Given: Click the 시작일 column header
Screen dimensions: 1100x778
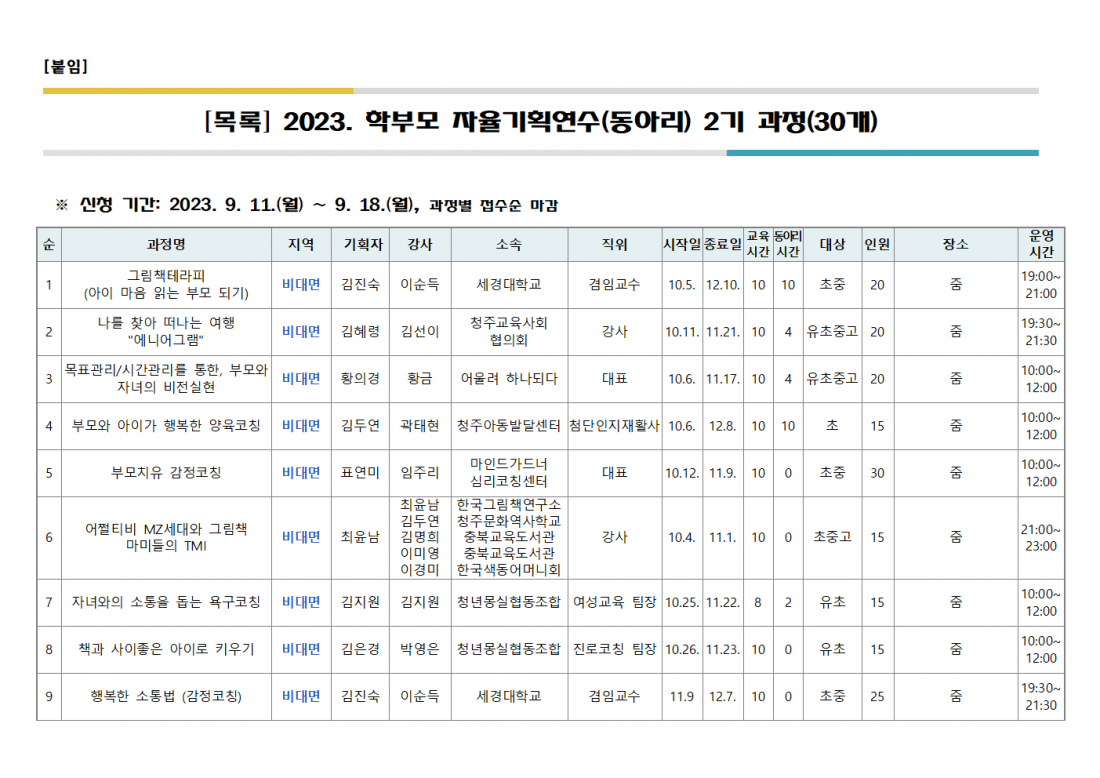Looking at the screenshot, I should point(682,245).
